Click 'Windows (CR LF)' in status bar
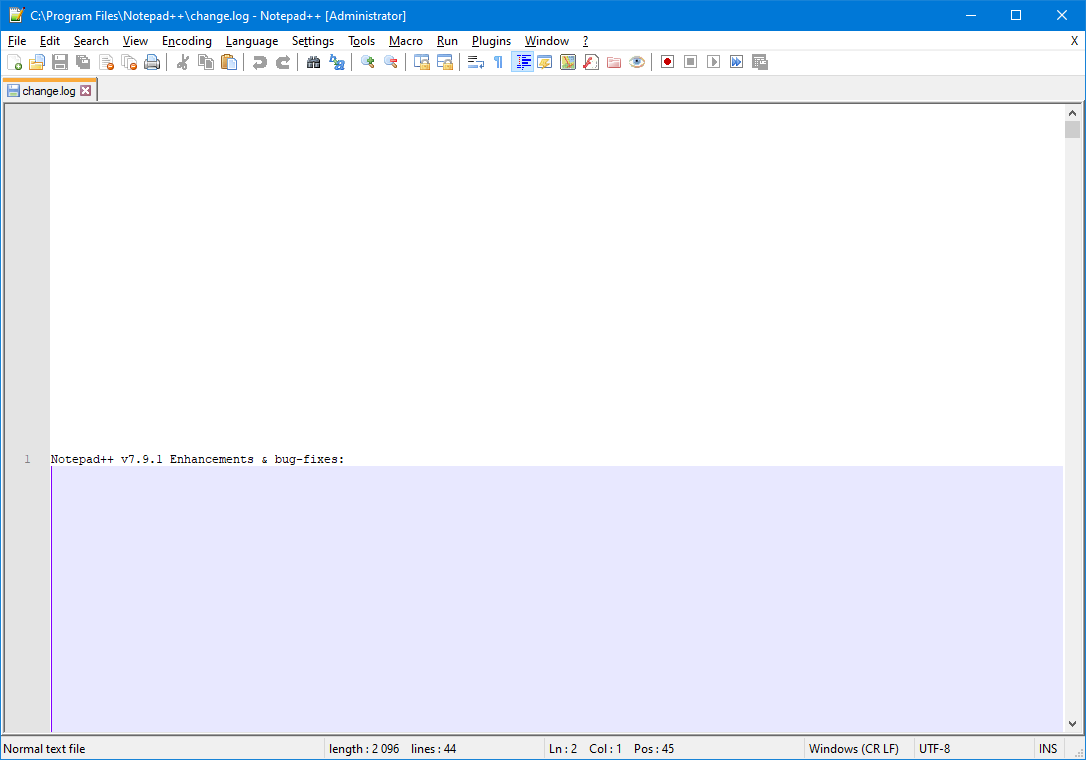The image size is (1086, 760). tap(854, 749)
